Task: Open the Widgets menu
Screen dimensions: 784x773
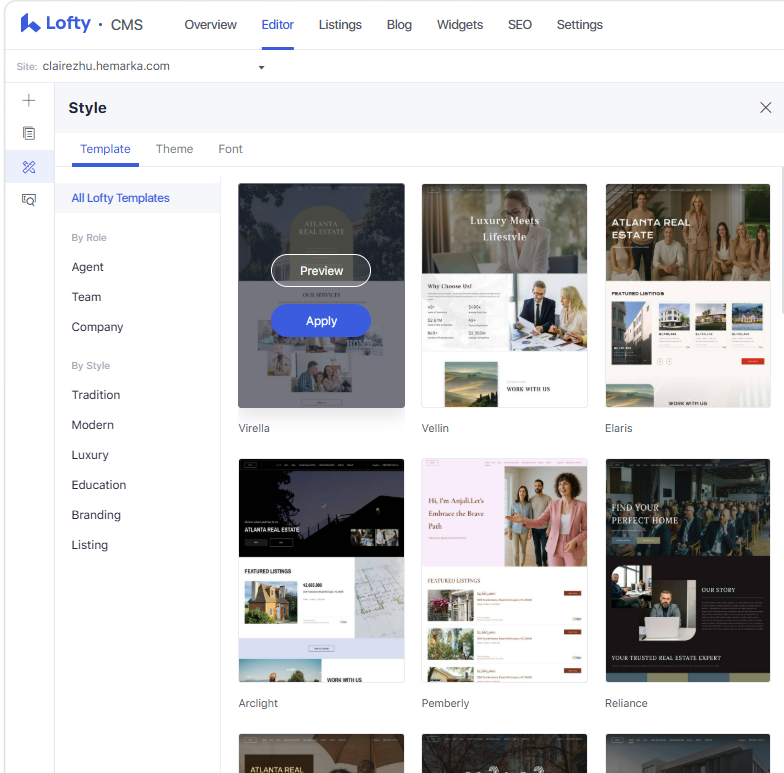Action: 460,24
